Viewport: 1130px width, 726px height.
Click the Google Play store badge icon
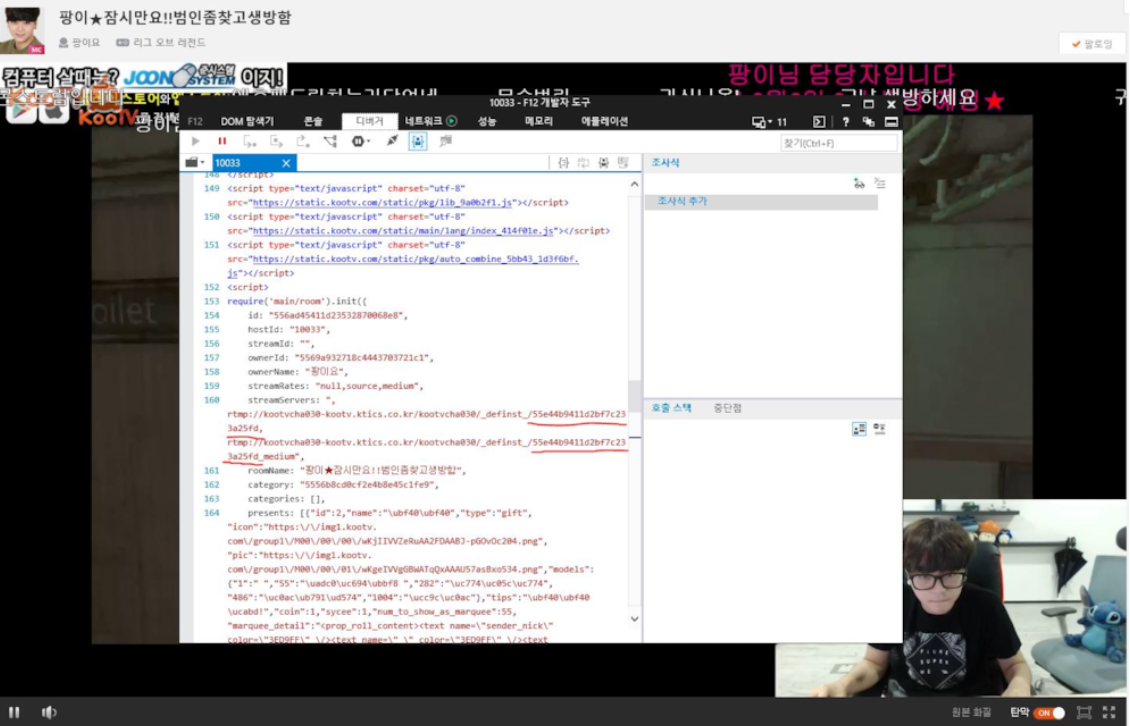coord(21,110)
